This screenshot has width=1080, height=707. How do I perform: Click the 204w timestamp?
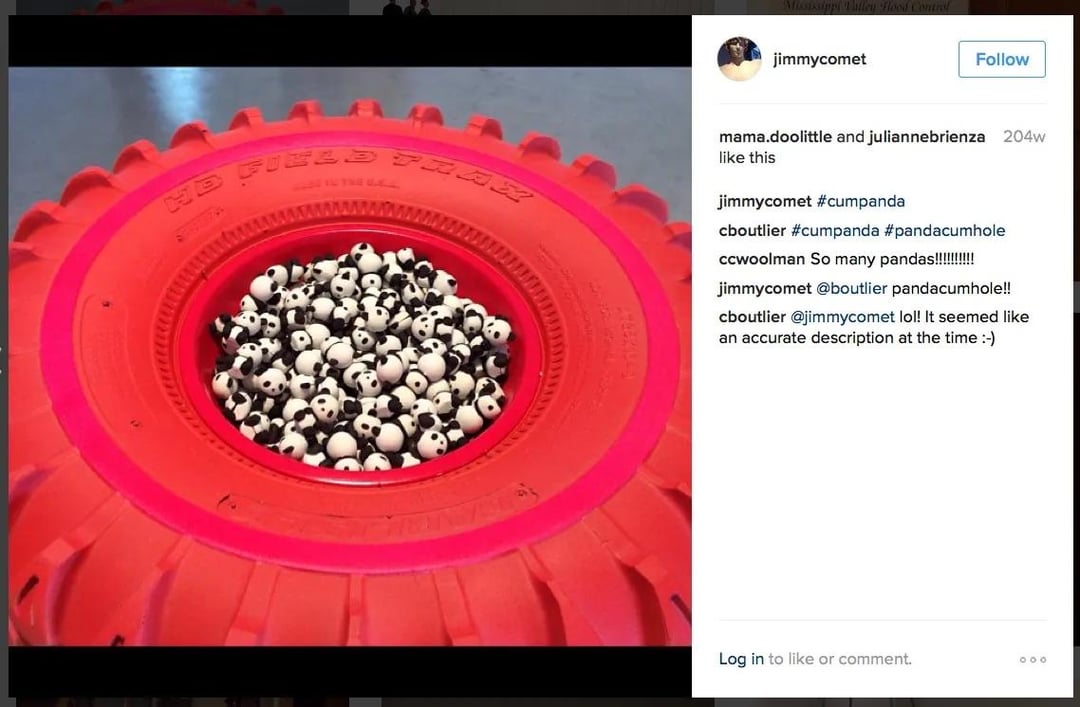pyautogui.click(x=1024, y=136)
